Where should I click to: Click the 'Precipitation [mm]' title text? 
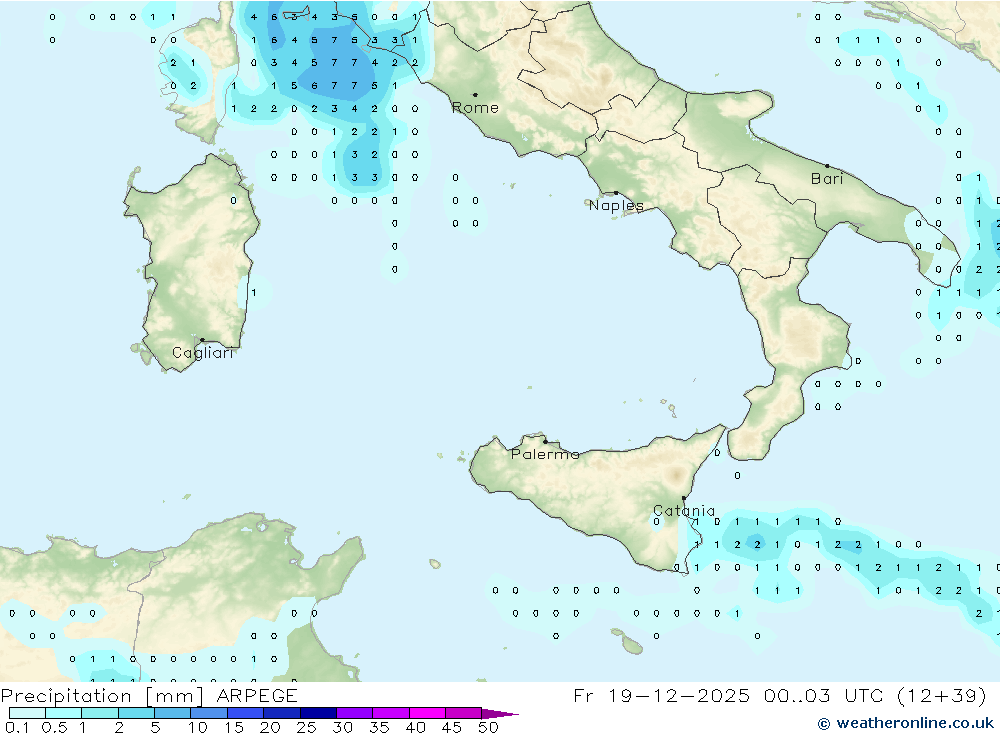tap(102, 695)
